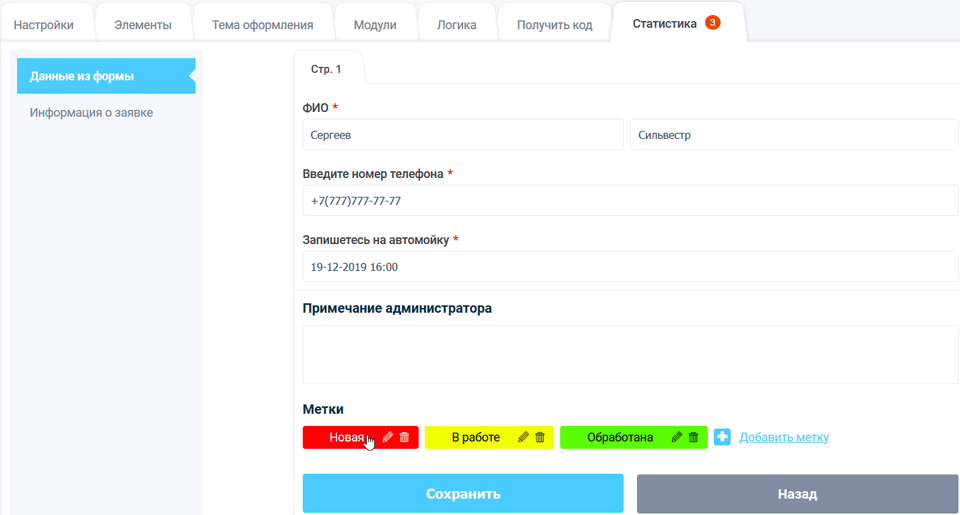Screen dimensions: 960x515
Task: Edit the red Новая label pencil icon
Action: tap(388, 437)
